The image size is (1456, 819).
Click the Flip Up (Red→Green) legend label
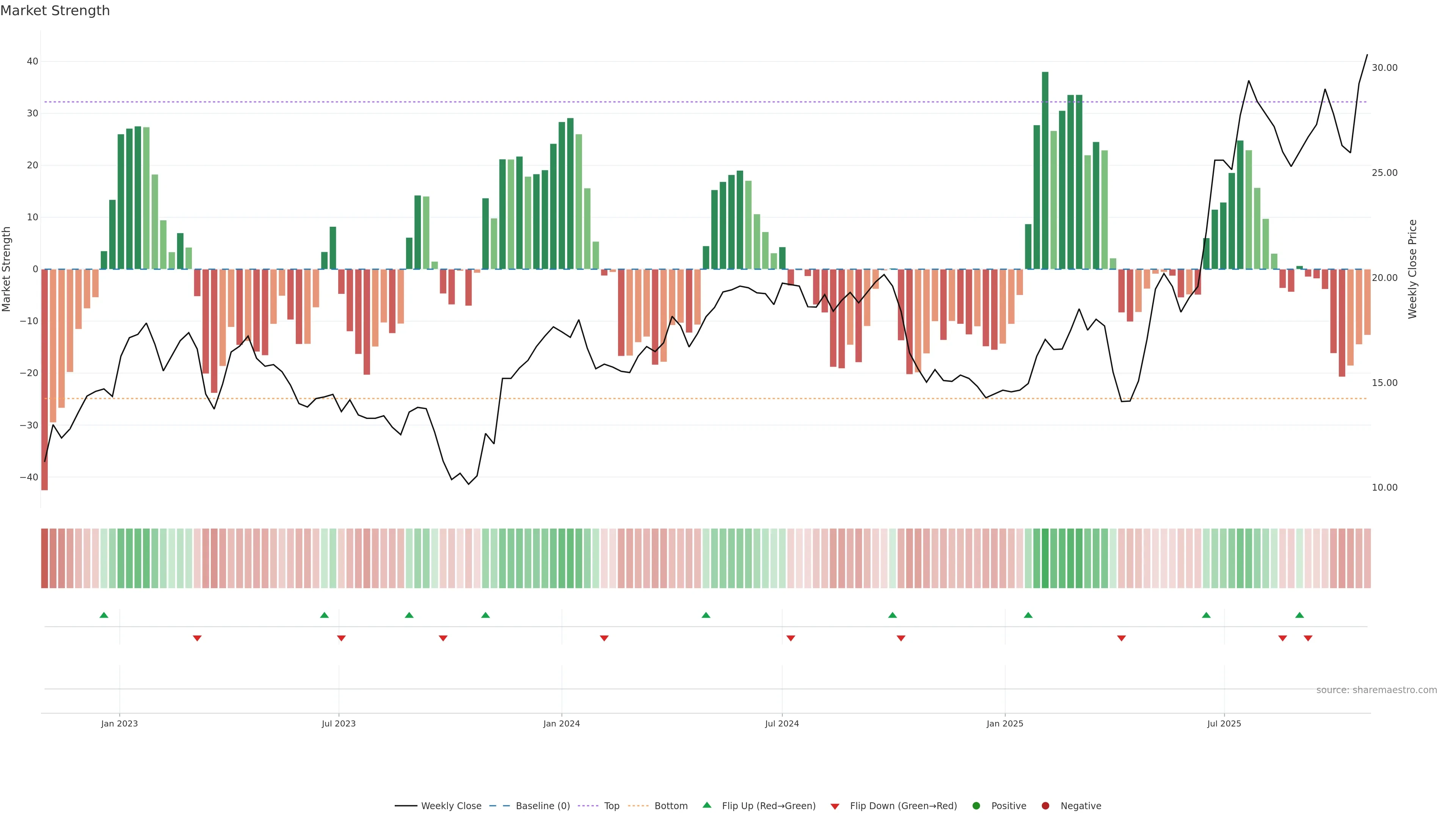pyautogui.click(x=768, y=806)
